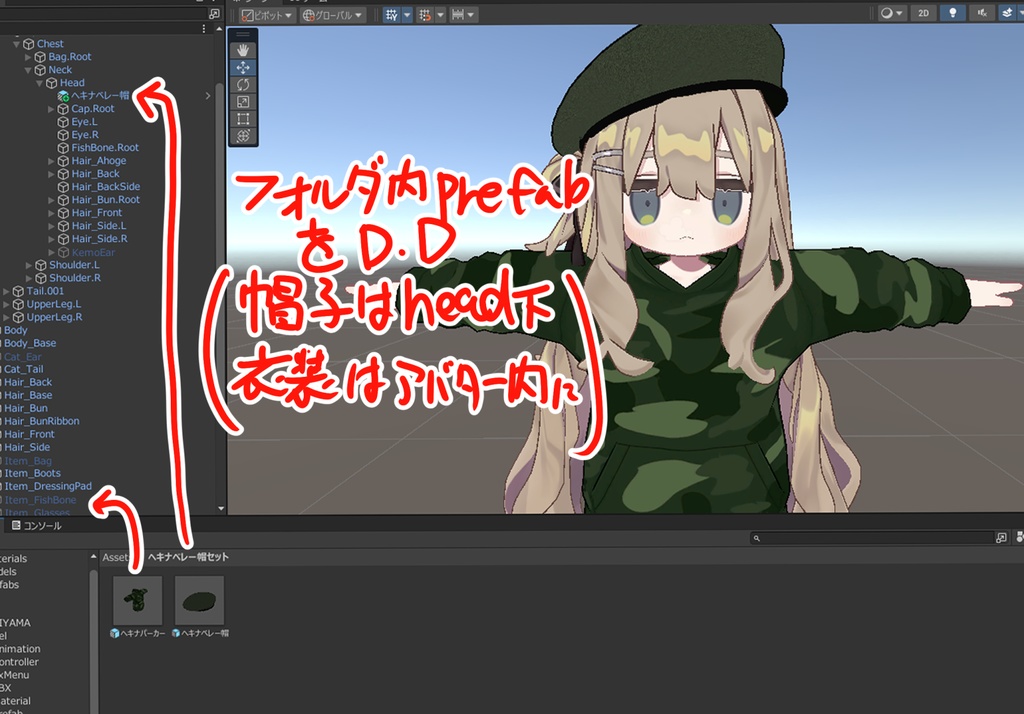Click the cube icon beside FishBone.Root
The image size is (1024, 714).
[63, 148]
